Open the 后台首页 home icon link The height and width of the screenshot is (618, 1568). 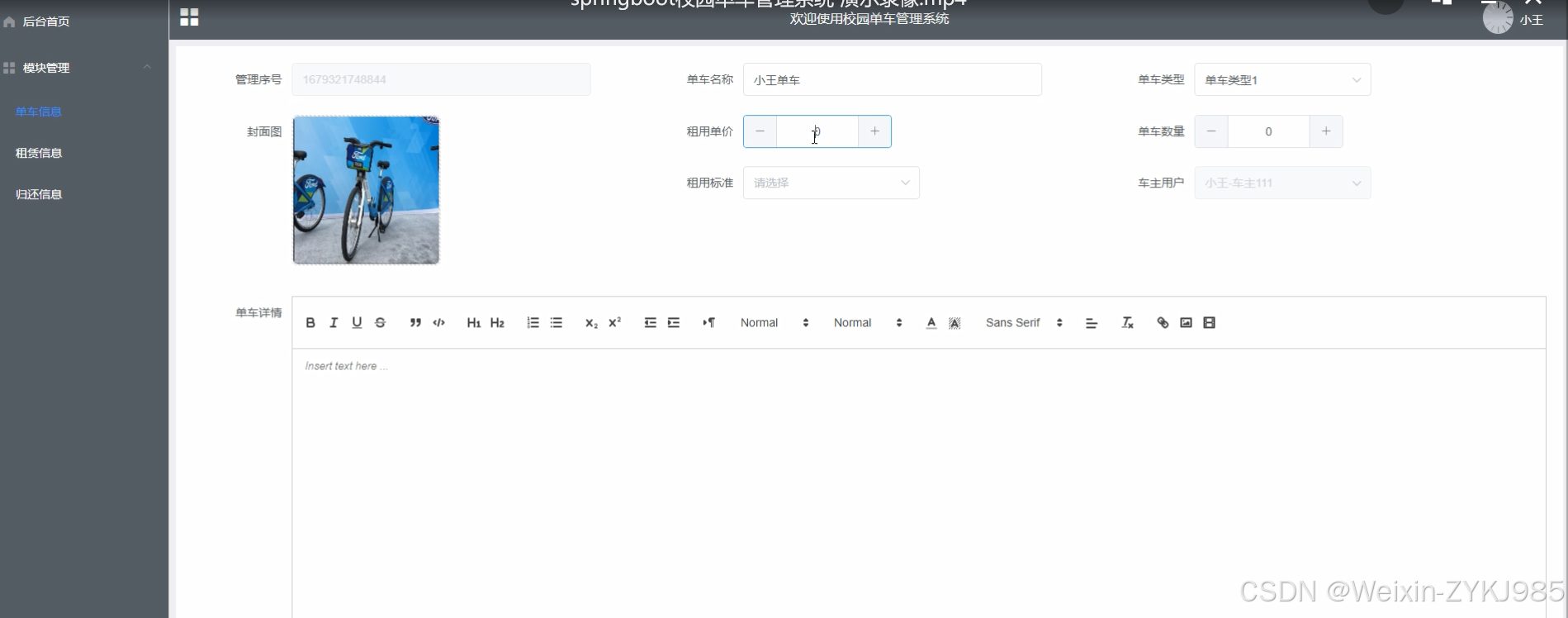(x=9, y=21)
